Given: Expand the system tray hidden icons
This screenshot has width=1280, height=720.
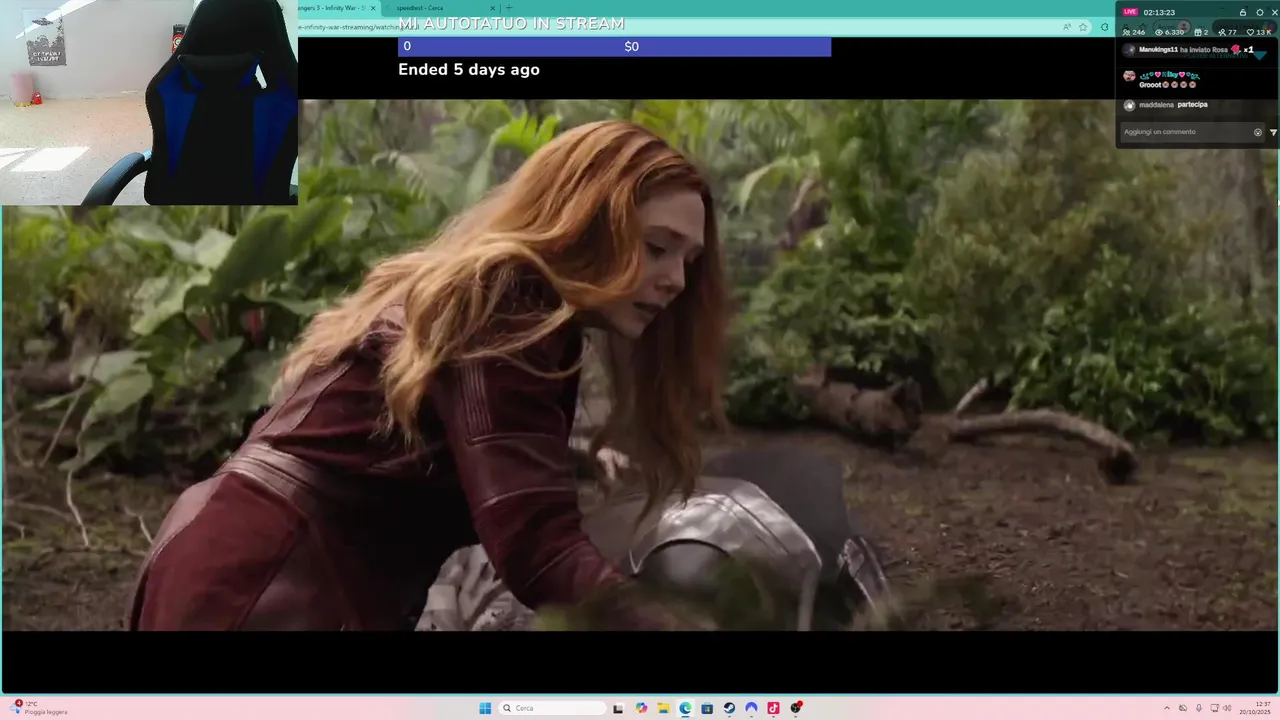Looking at the screenshot, I should pos(1166,708).
